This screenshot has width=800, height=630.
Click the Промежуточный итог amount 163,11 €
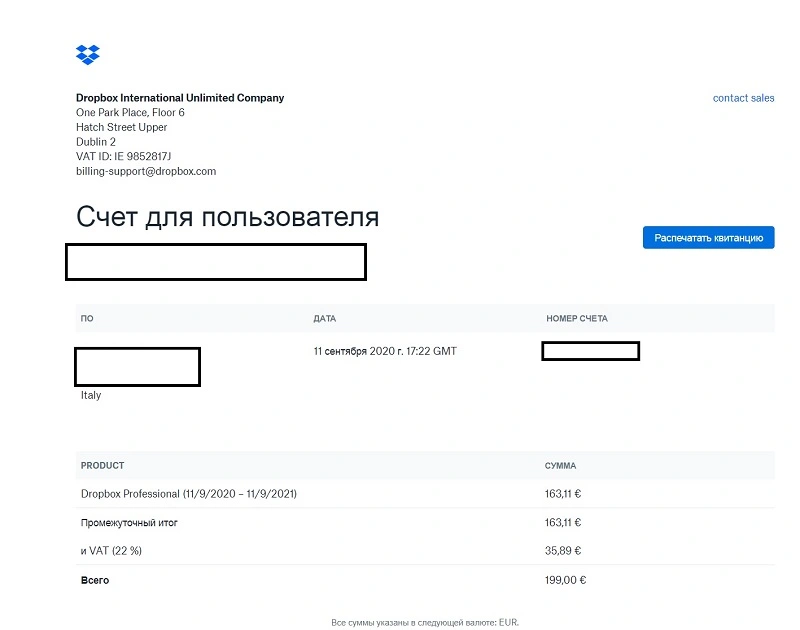coord(563,522)
